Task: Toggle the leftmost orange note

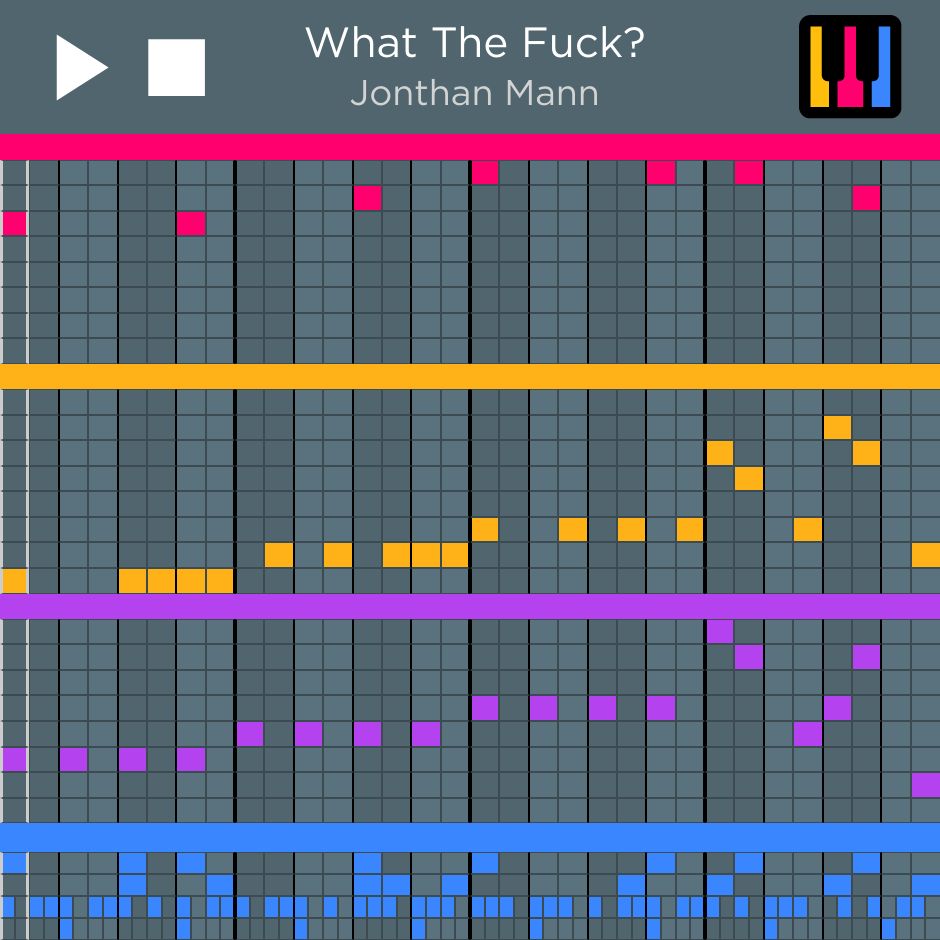Action: pyautogui.click(x=14, y=580)
